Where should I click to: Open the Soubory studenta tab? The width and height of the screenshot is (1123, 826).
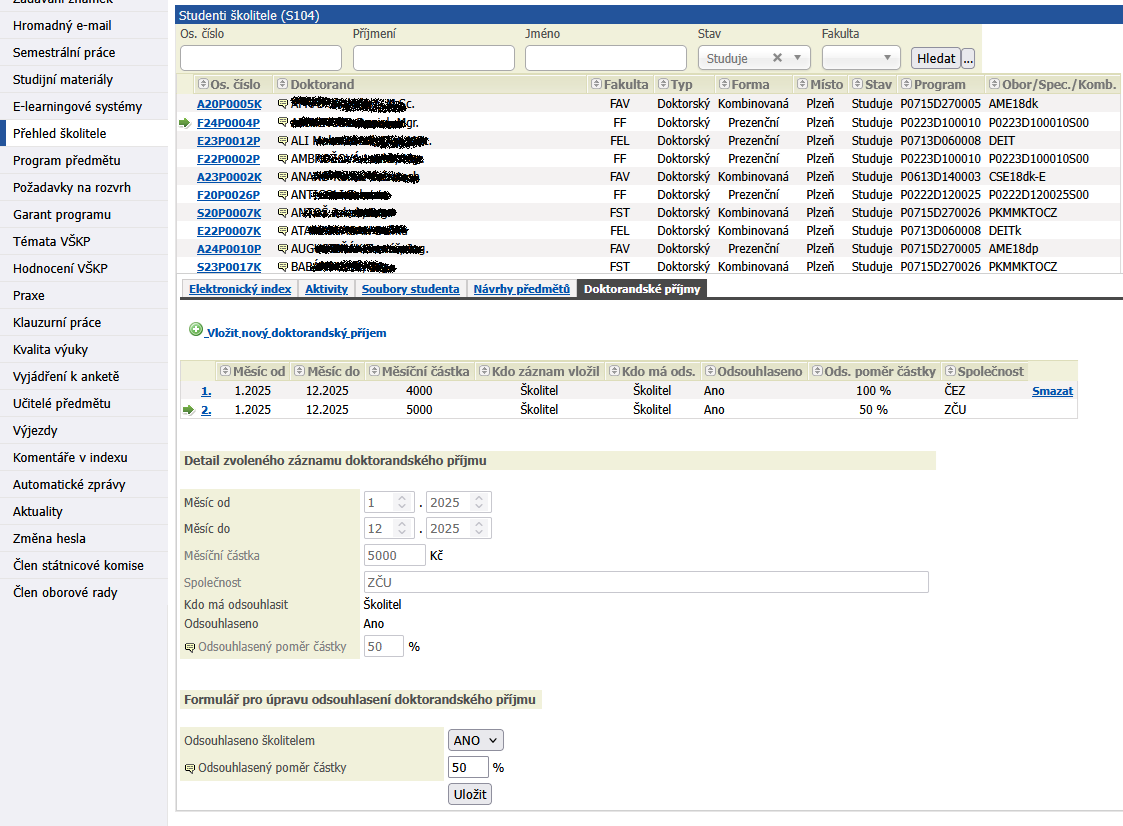pyautogui.click(x=410, y=289)
